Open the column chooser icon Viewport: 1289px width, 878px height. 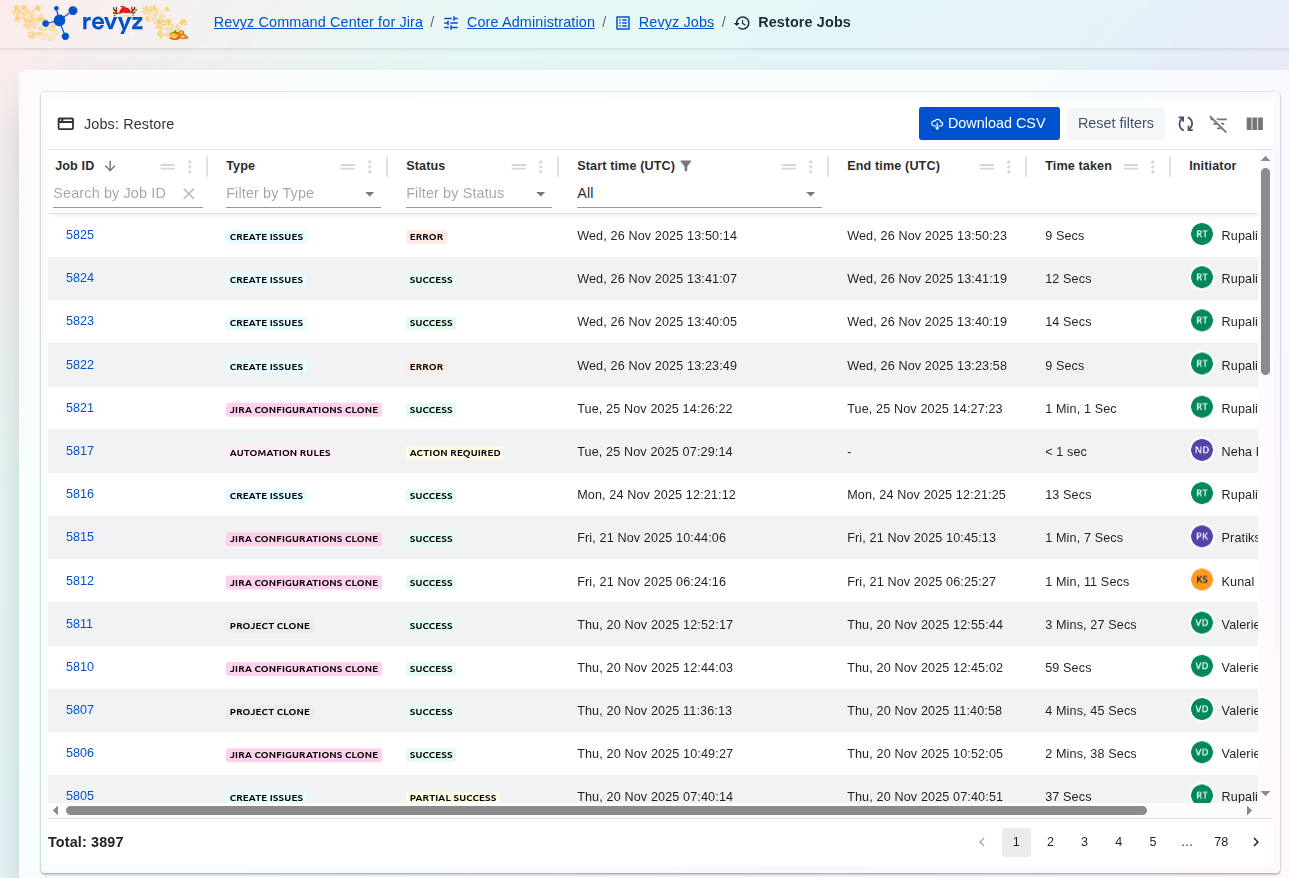coord(1254,124)
